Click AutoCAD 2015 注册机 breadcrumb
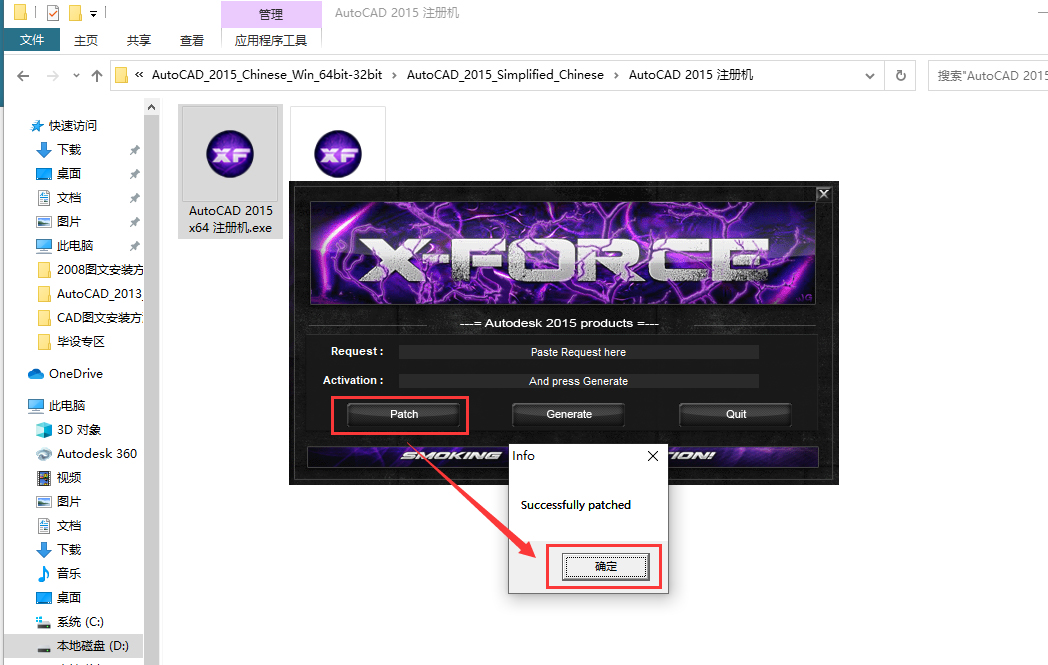Image resolution: width=1048 pixels, height=665 pixels. click(x=691, y=75)
